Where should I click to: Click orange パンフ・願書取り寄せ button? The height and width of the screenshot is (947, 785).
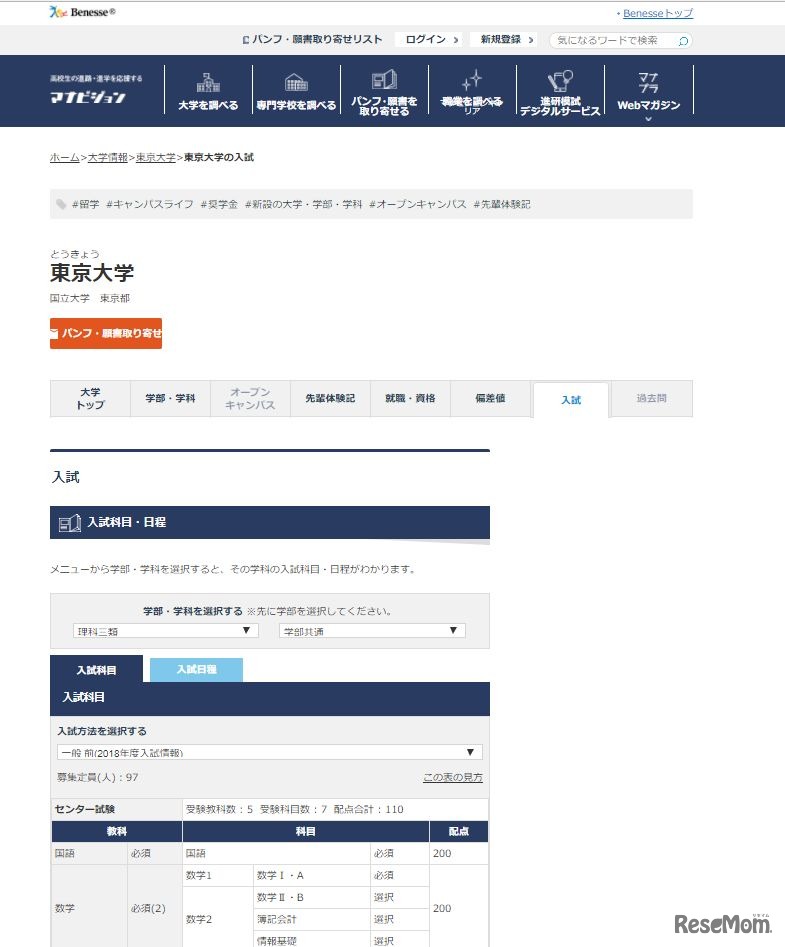(x=106, y=333)
